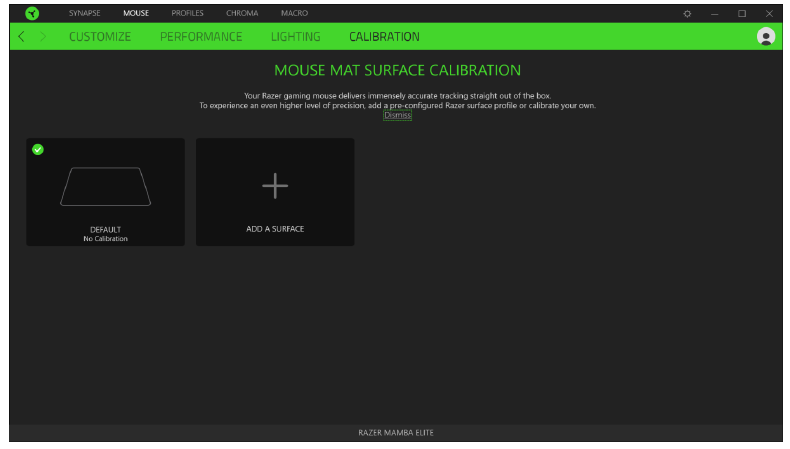This screenshot has width=790, height=449.
Task: Click the Razer Mamba Elite device name
Action: [396, 432]
